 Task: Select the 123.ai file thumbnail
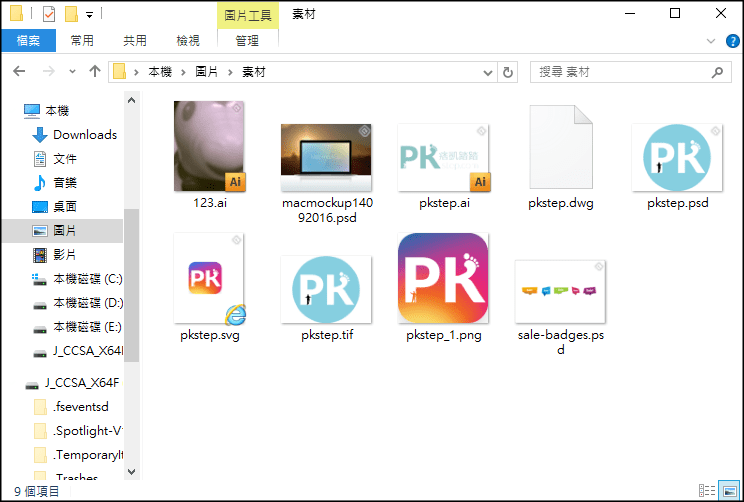[209, 146]
